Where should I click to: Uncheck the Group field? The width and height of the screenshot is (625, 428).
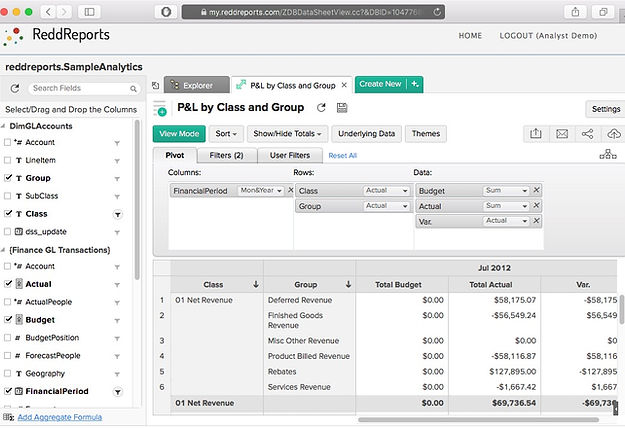coord(7,178)
